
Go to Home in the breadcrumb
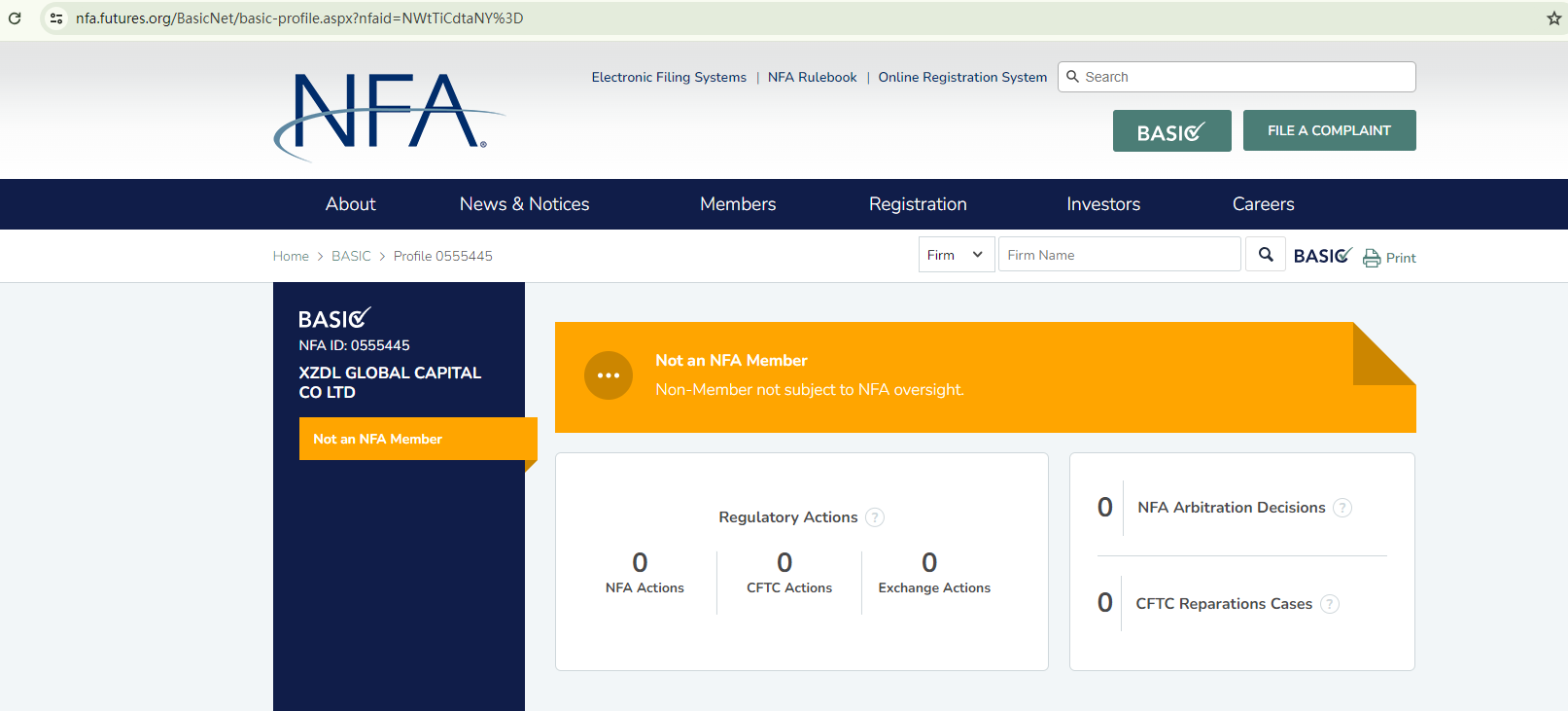click(x=291, y=257)
